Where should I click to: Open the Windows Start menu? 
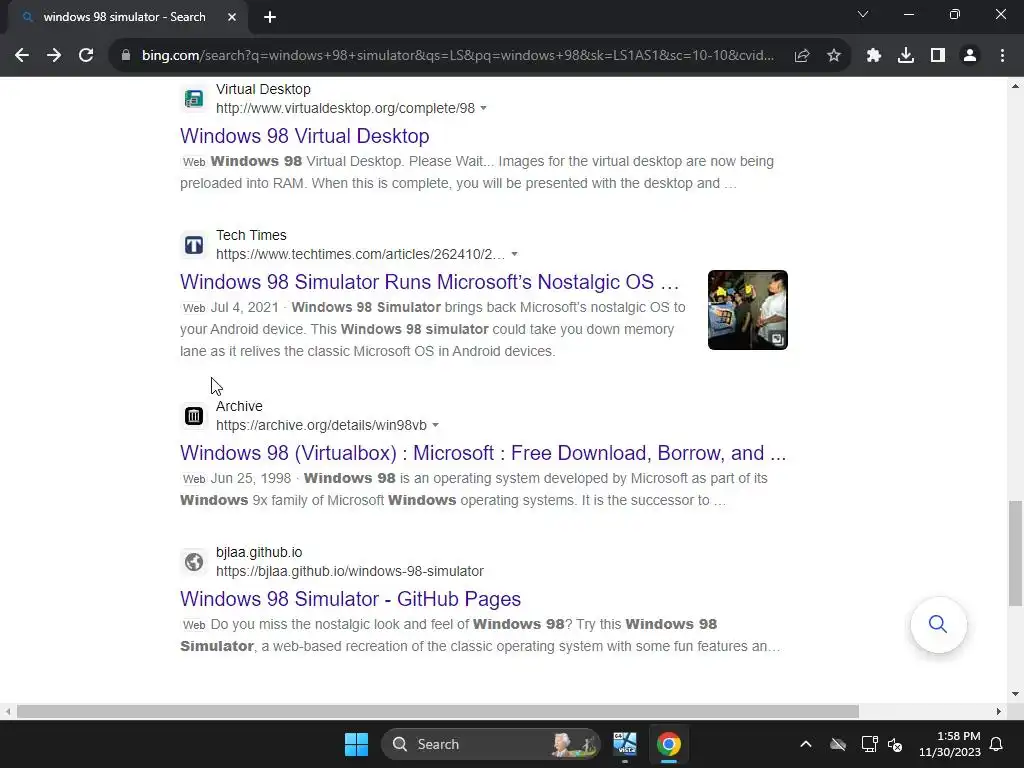coord(357,744)
